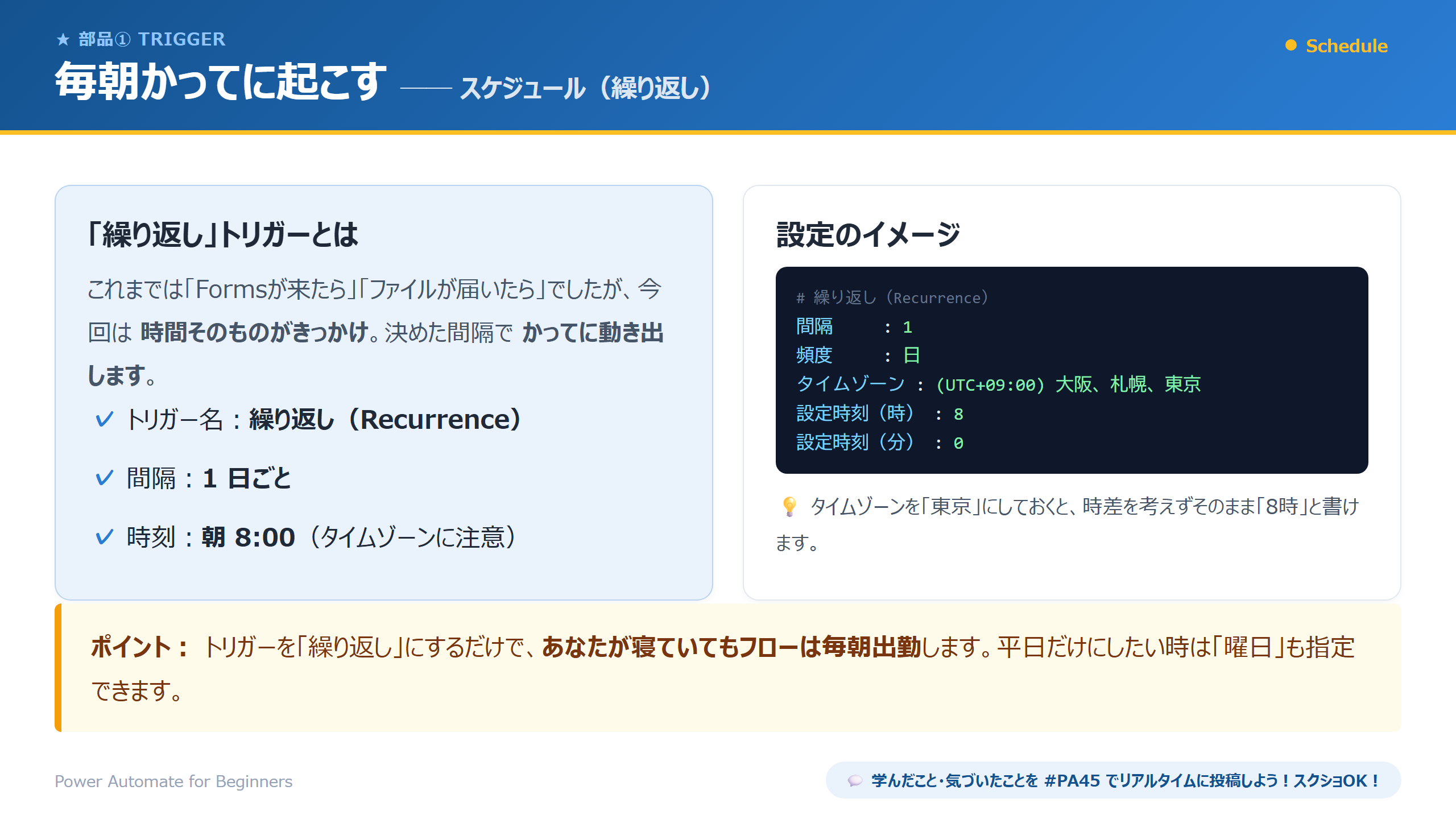
Task: Click the ポイント： label in yellow box
Action: [x=139, y=647]
